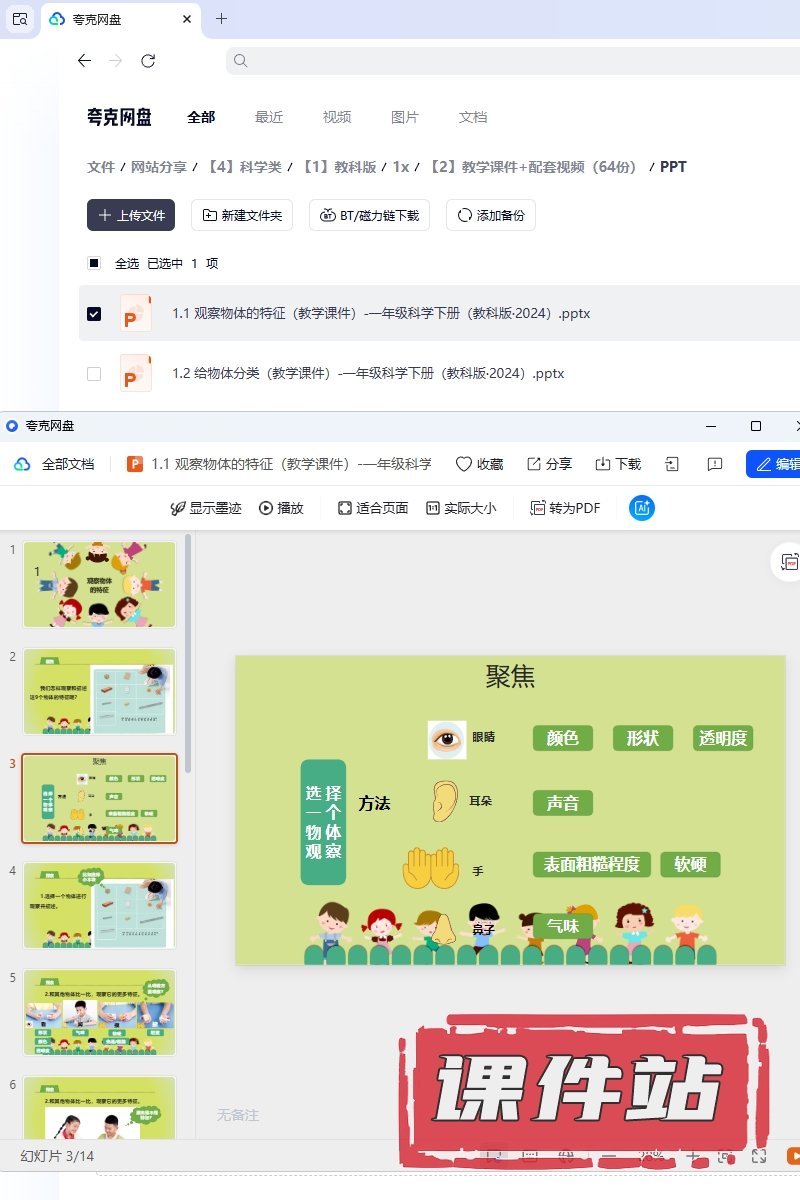Toggle the Select All checkbox
Image resolution: width=800 pixels, height=1200 pixels.
pyautogui.click(x=94, y=264)
